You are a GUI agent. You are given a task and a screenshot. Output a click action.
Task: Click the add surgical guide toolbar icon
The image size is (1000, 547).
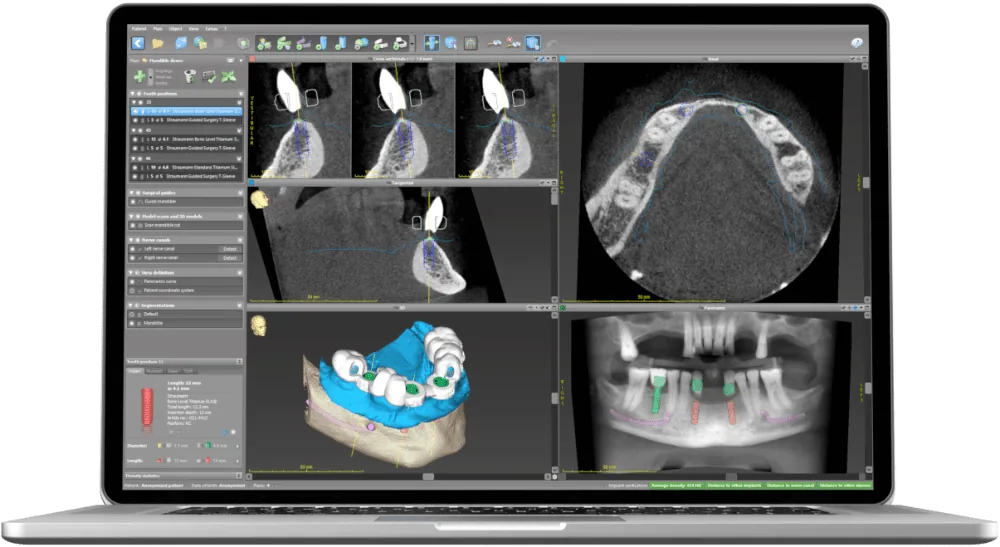pyautogui.click(x=399, y=43)
